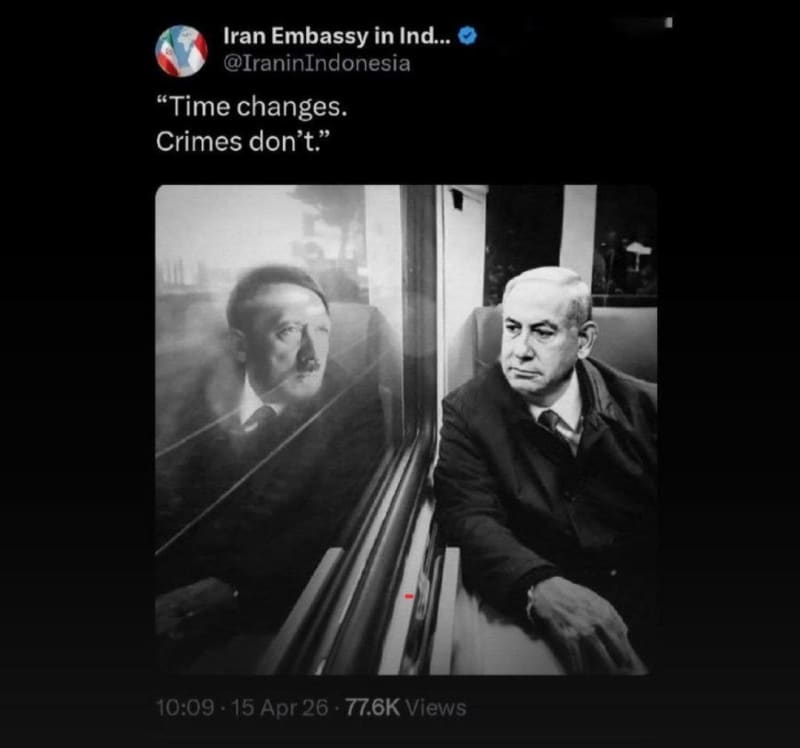Click the 10:09 timestamp

click(x=185, y=708)
